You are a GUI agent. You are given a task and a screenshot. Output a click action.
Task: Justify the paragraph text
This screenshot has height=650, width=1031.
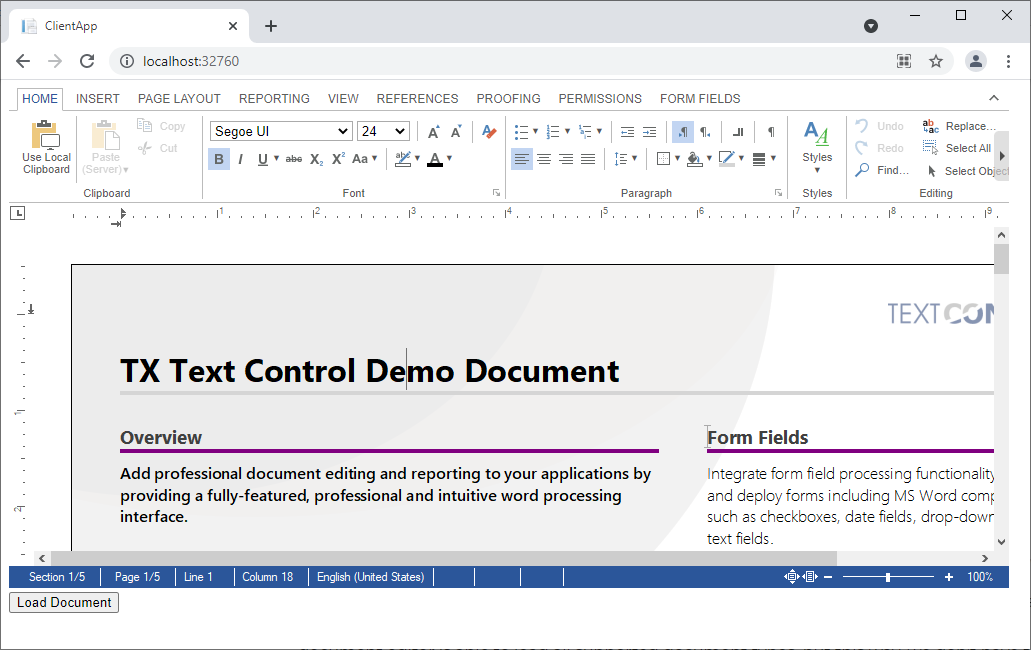pyautogui.click(x=588, y=159)
